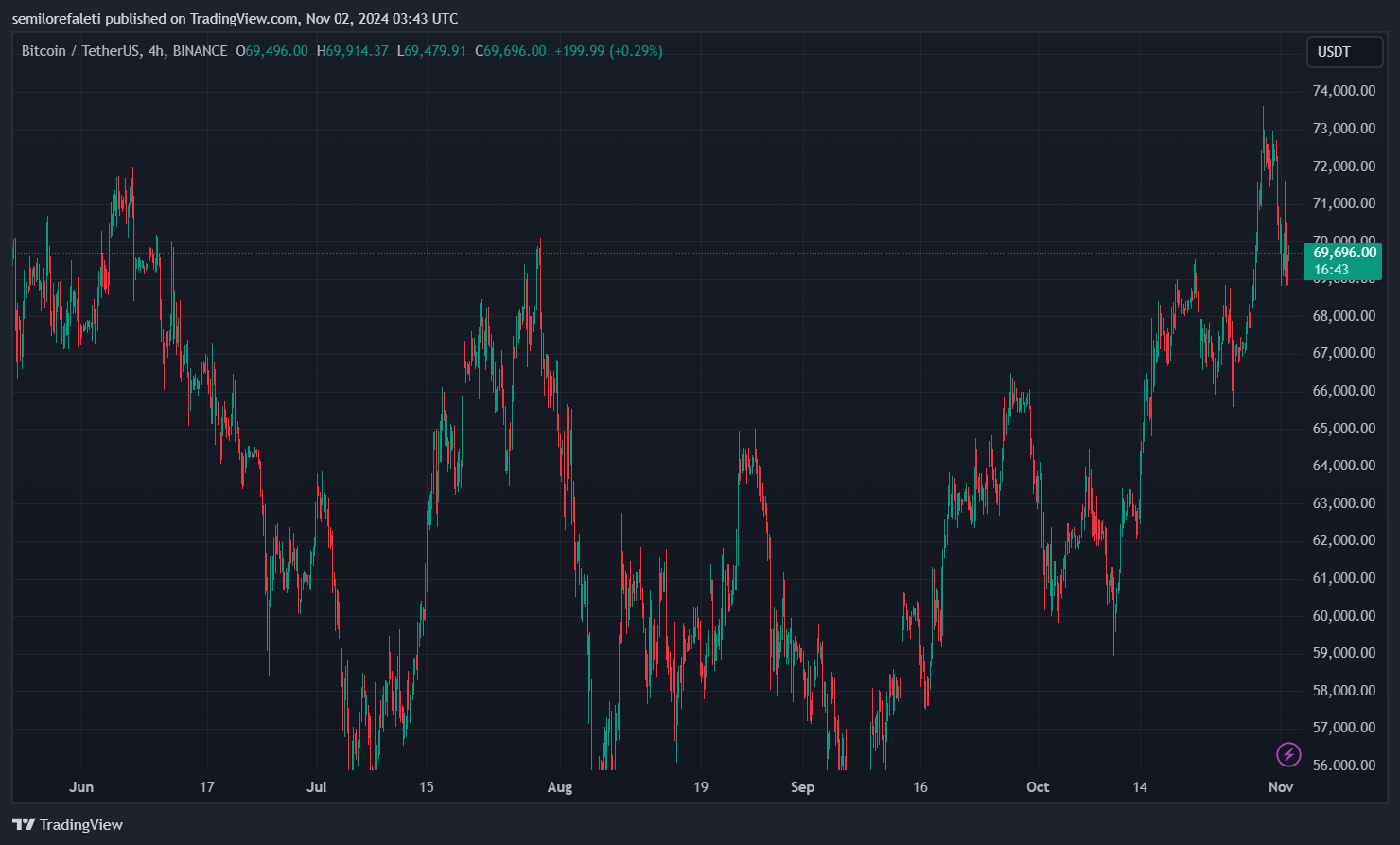Click the 74,000.00 price axis label
The height and width of the screenshot is (845, 1400).
(1344, 91)
